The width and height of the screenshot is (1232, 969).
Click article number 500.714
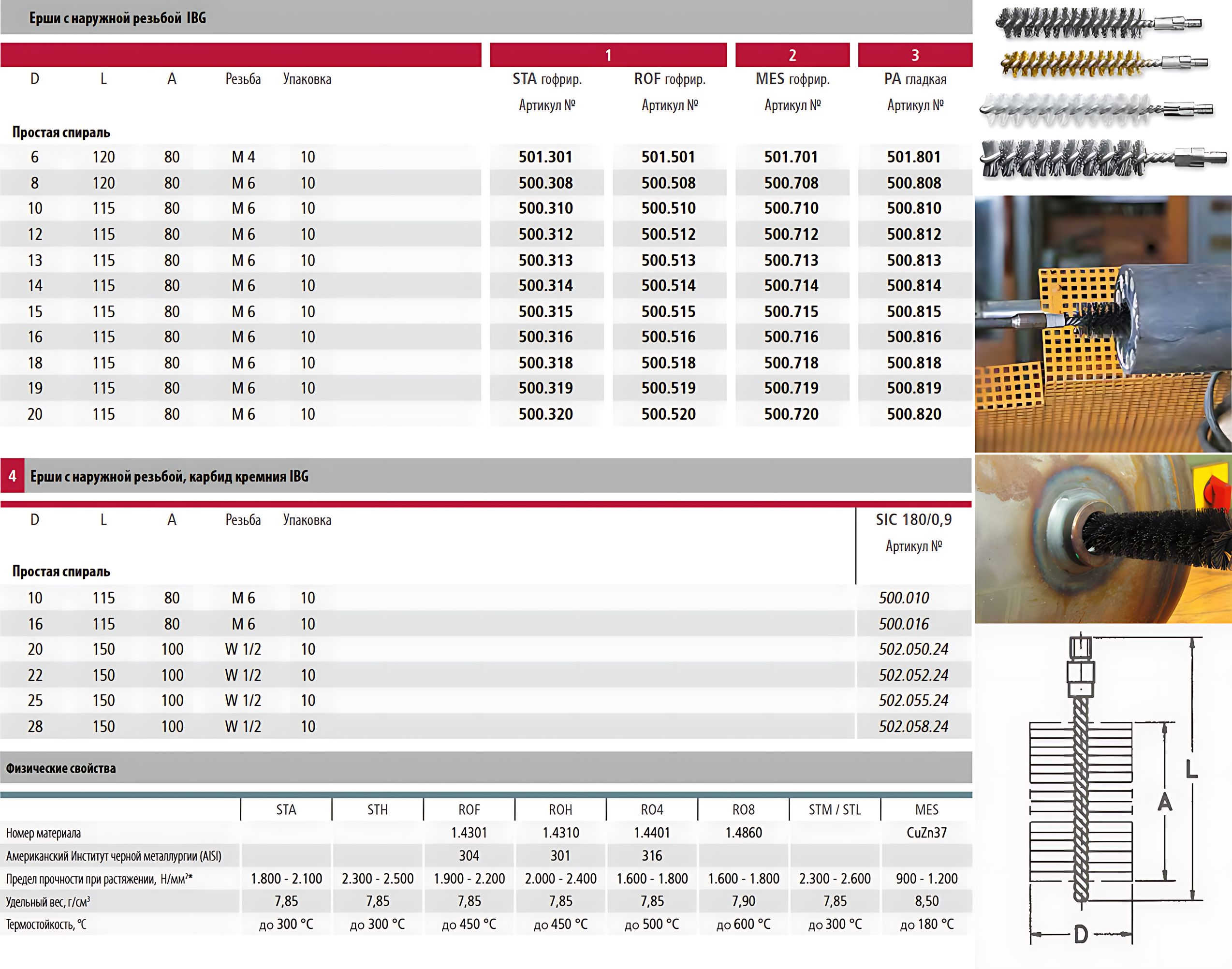click(791, 285)
